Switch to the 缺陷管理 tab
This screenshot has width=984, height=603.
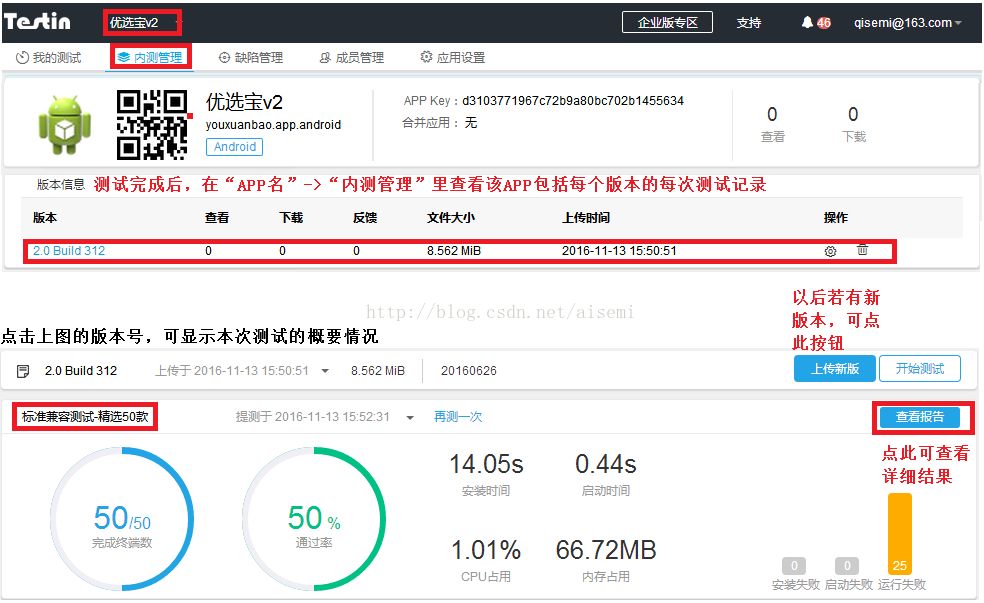pos(250,58)
